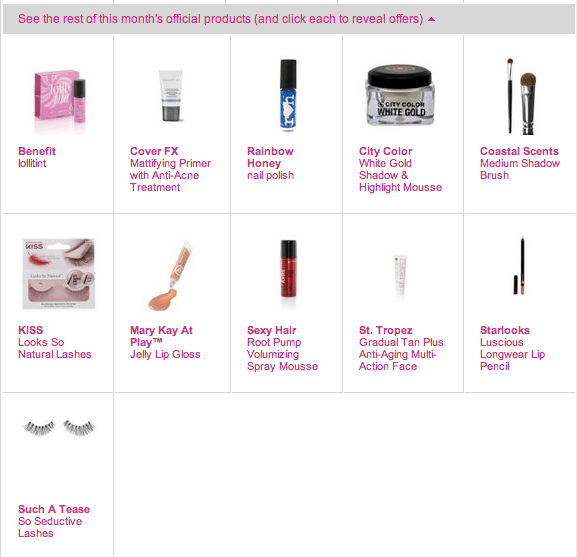Collapse the month's official products section arrow
Viewport: 577px width, 557px height.
click(432, 19)
